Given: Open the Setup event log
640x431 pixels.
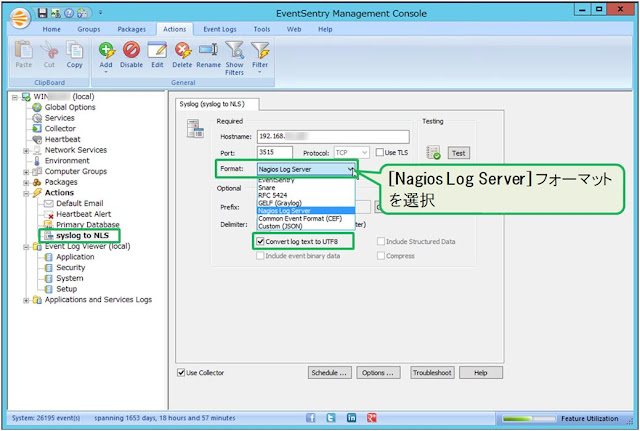Looking at the screenshot, I should (x=67, y=289).
